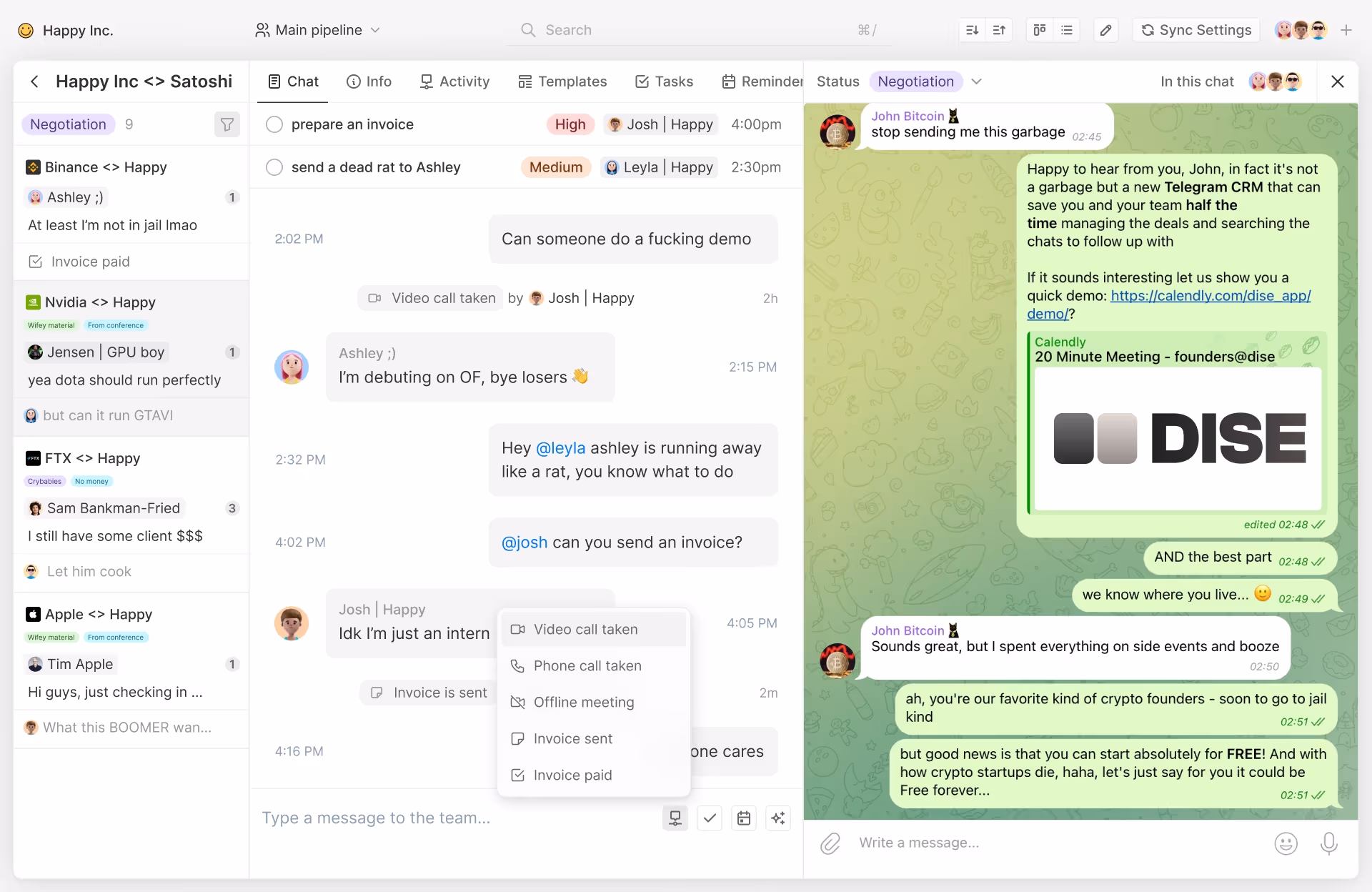Click the pencil edit icon in top bar
The image size is (1372, 892).
1105,30
